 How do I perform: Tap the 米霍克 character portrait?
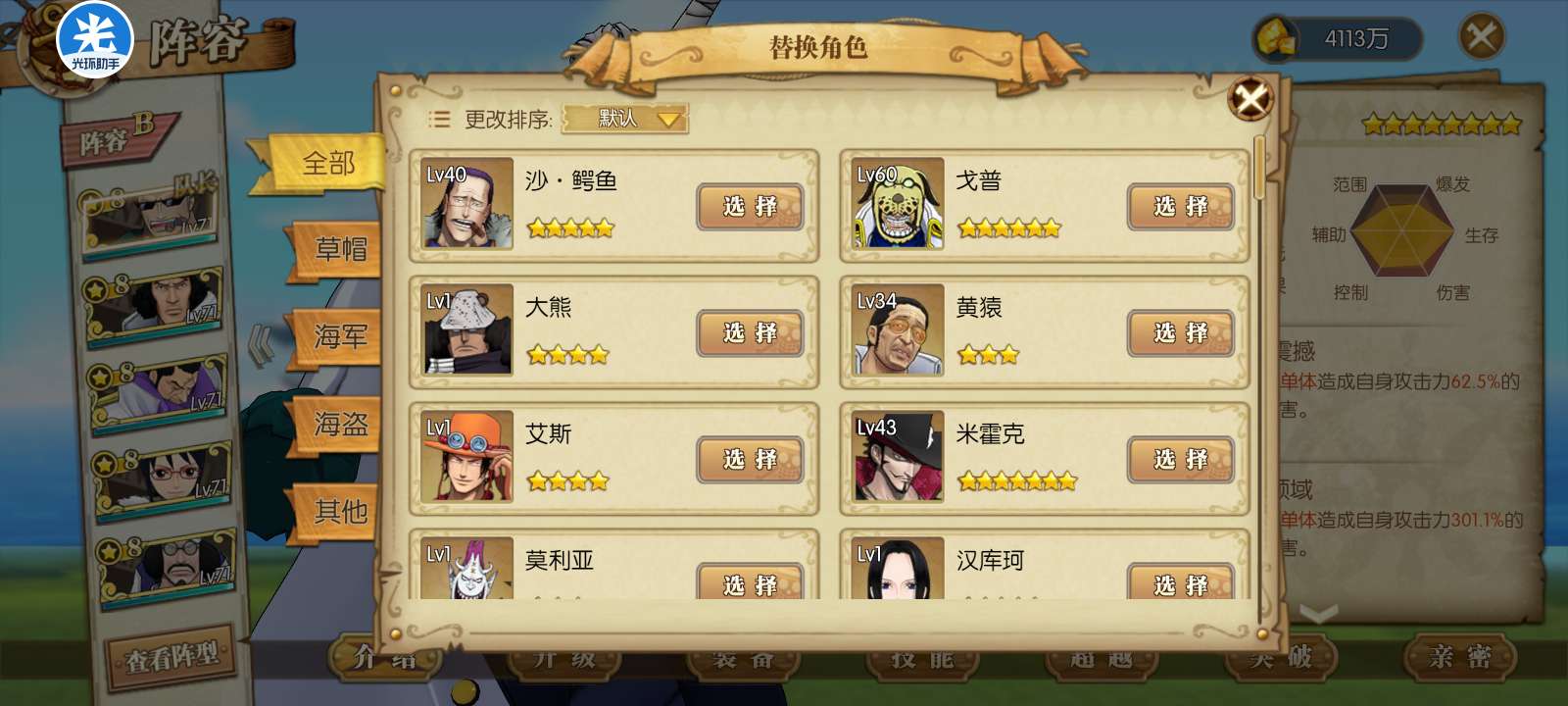pyautogui.click(x=897, y=457)
